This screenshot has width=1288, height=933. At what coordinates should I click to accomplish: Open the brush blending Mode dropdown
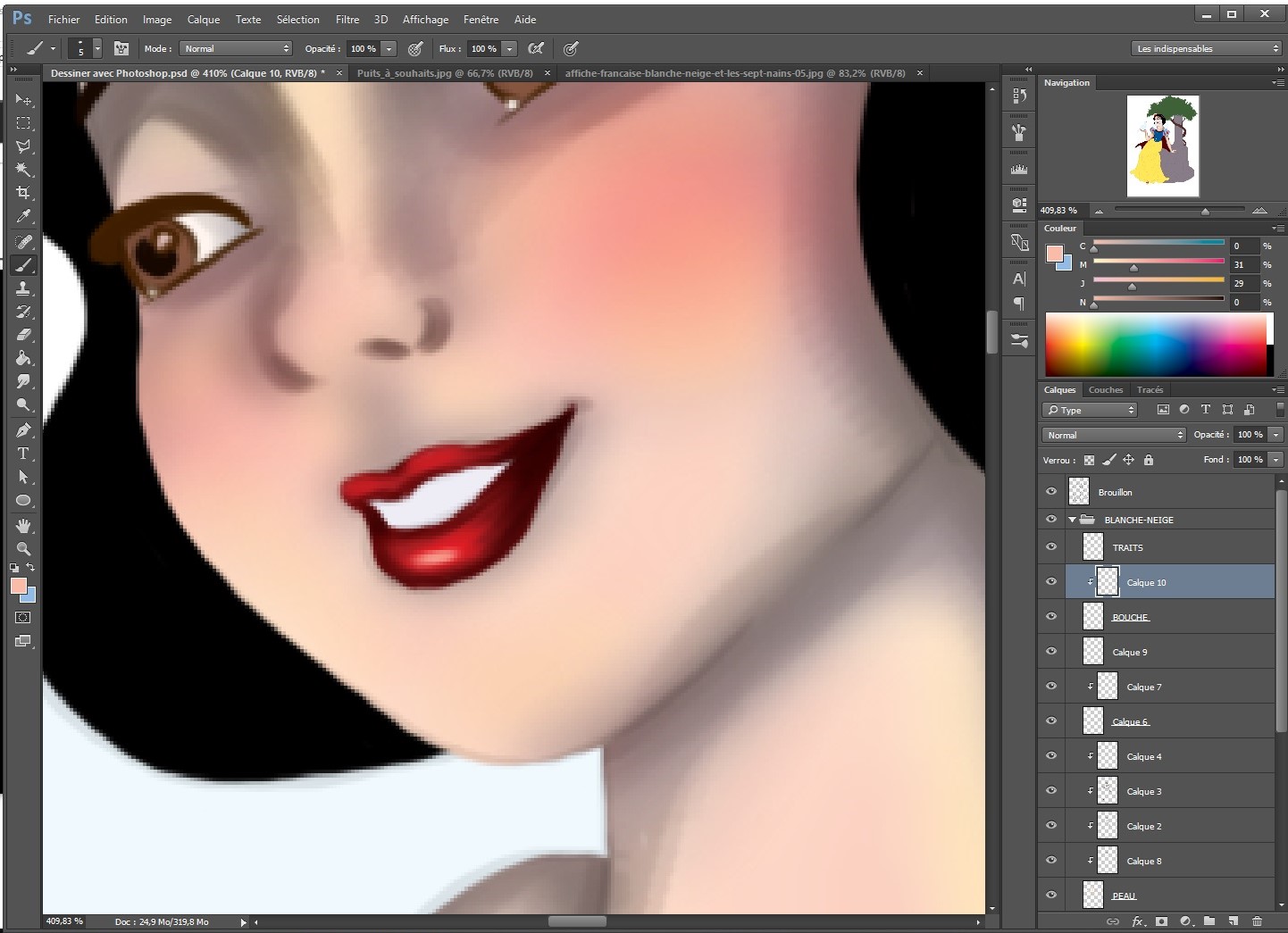point(235,48)
